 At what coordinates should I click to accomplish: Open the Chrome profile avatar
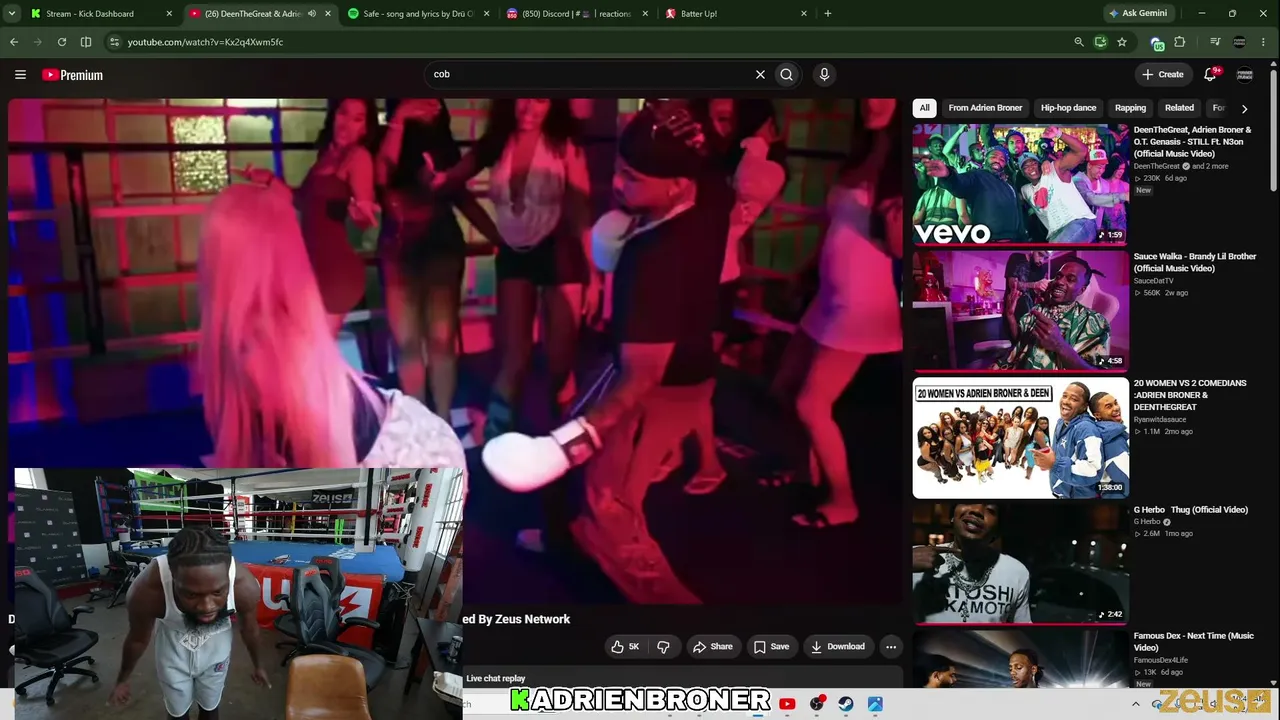(x=1240, y=42)
